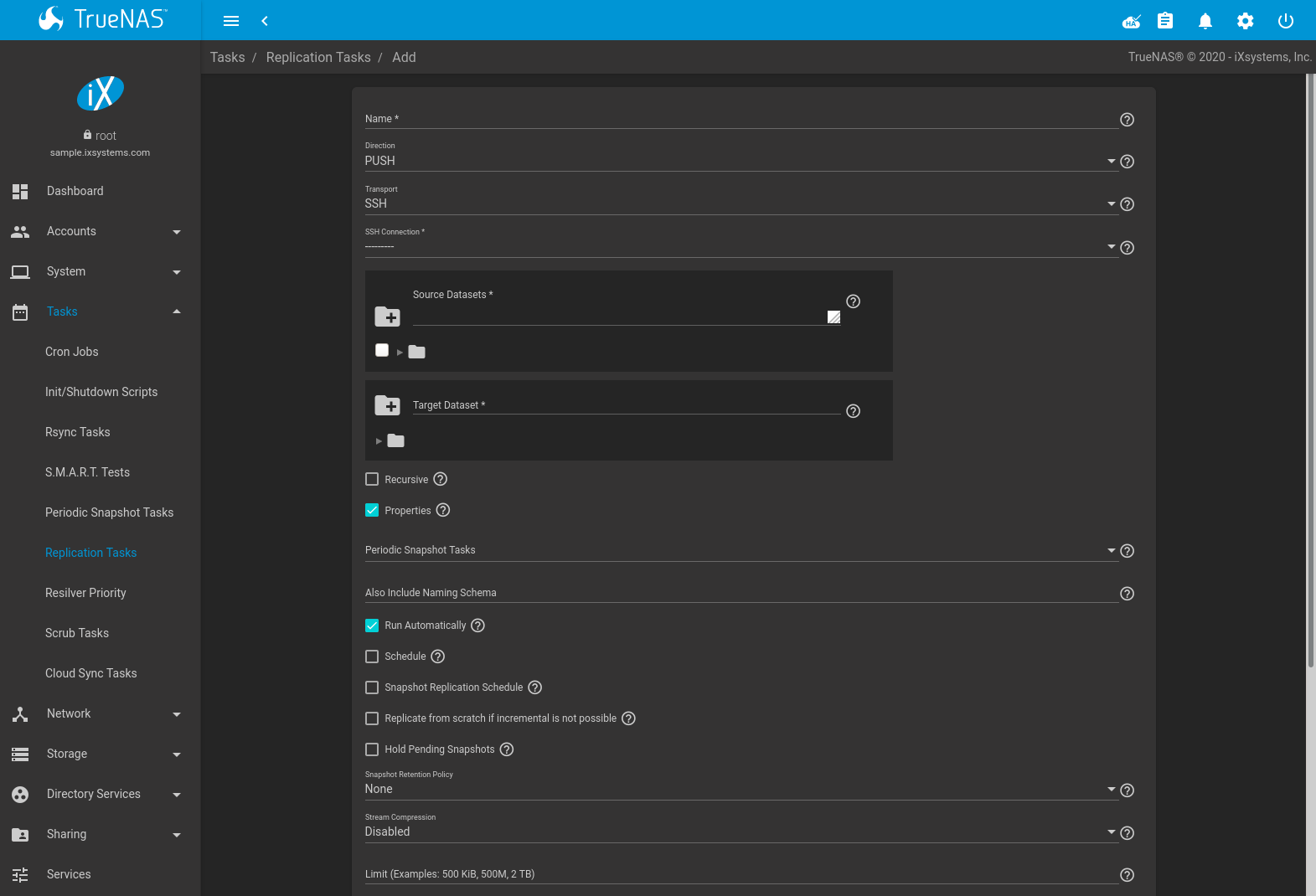
Task: Enable the Schedule checkbox
Action: (372, 657)
